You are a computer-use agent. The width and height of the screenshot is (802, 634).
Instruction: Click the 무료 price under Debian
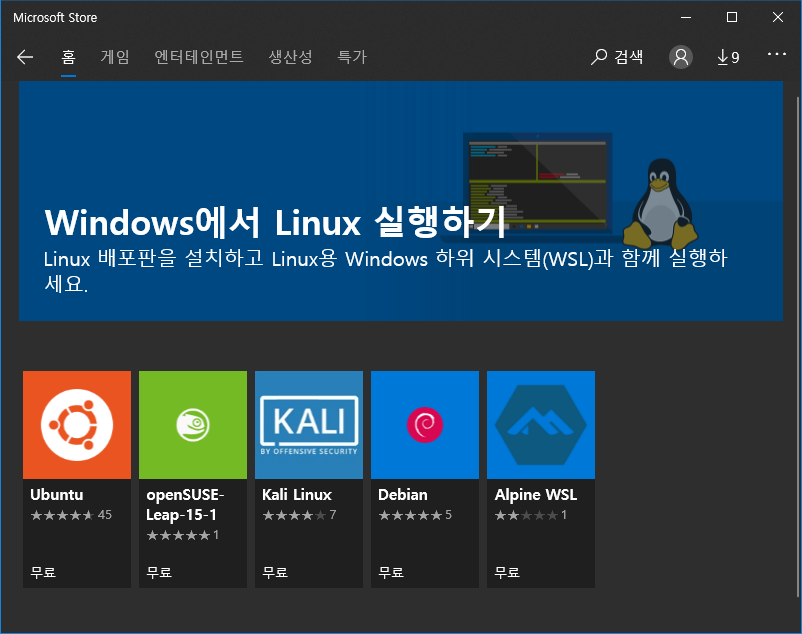[x=391, y=572]
